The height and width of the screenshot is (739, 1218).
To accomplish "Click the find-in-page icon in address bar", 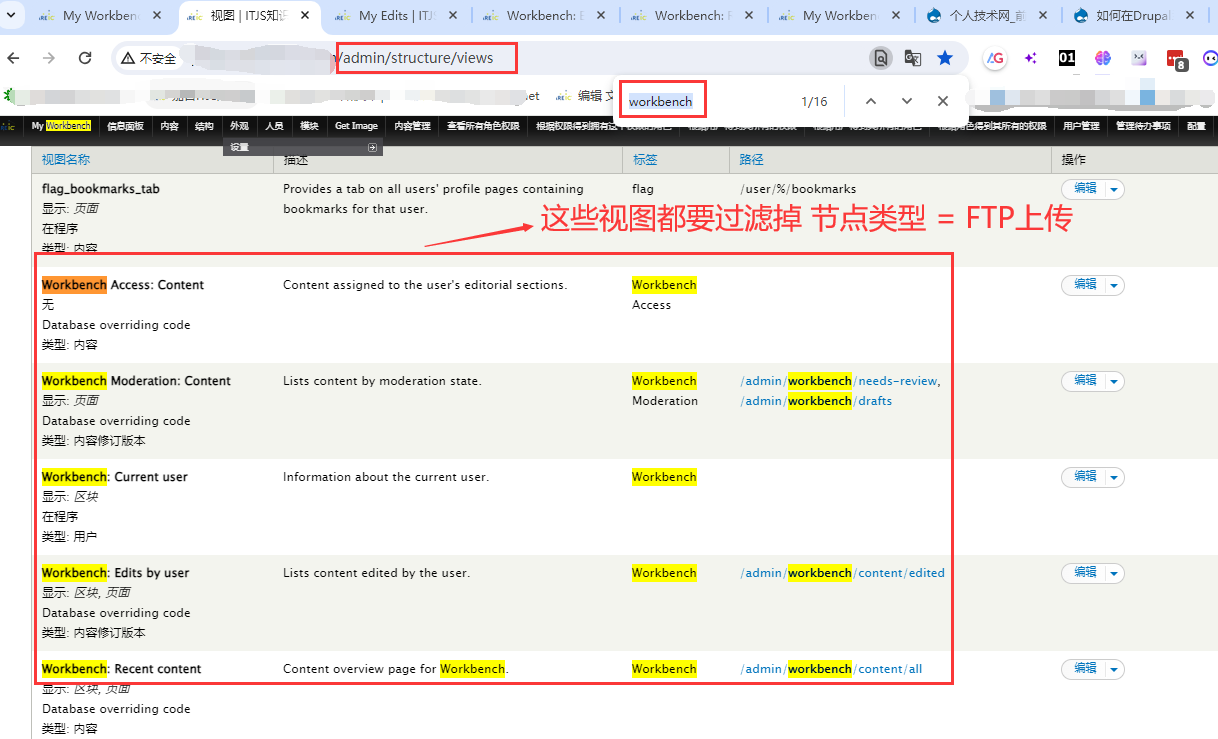I will [x=880, y=58].
